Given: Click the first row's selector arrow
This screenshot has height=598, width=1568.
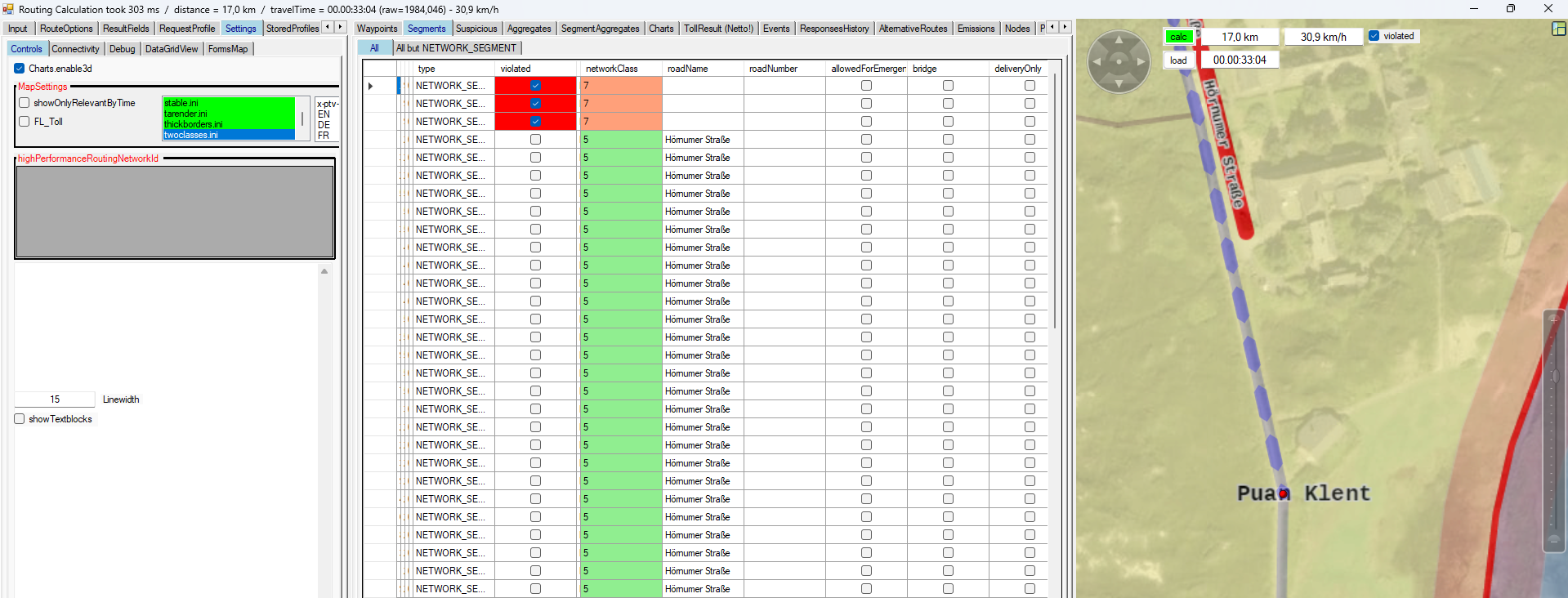Looking at the screenshot, I should pyautogui.click(x=371, y=86).
